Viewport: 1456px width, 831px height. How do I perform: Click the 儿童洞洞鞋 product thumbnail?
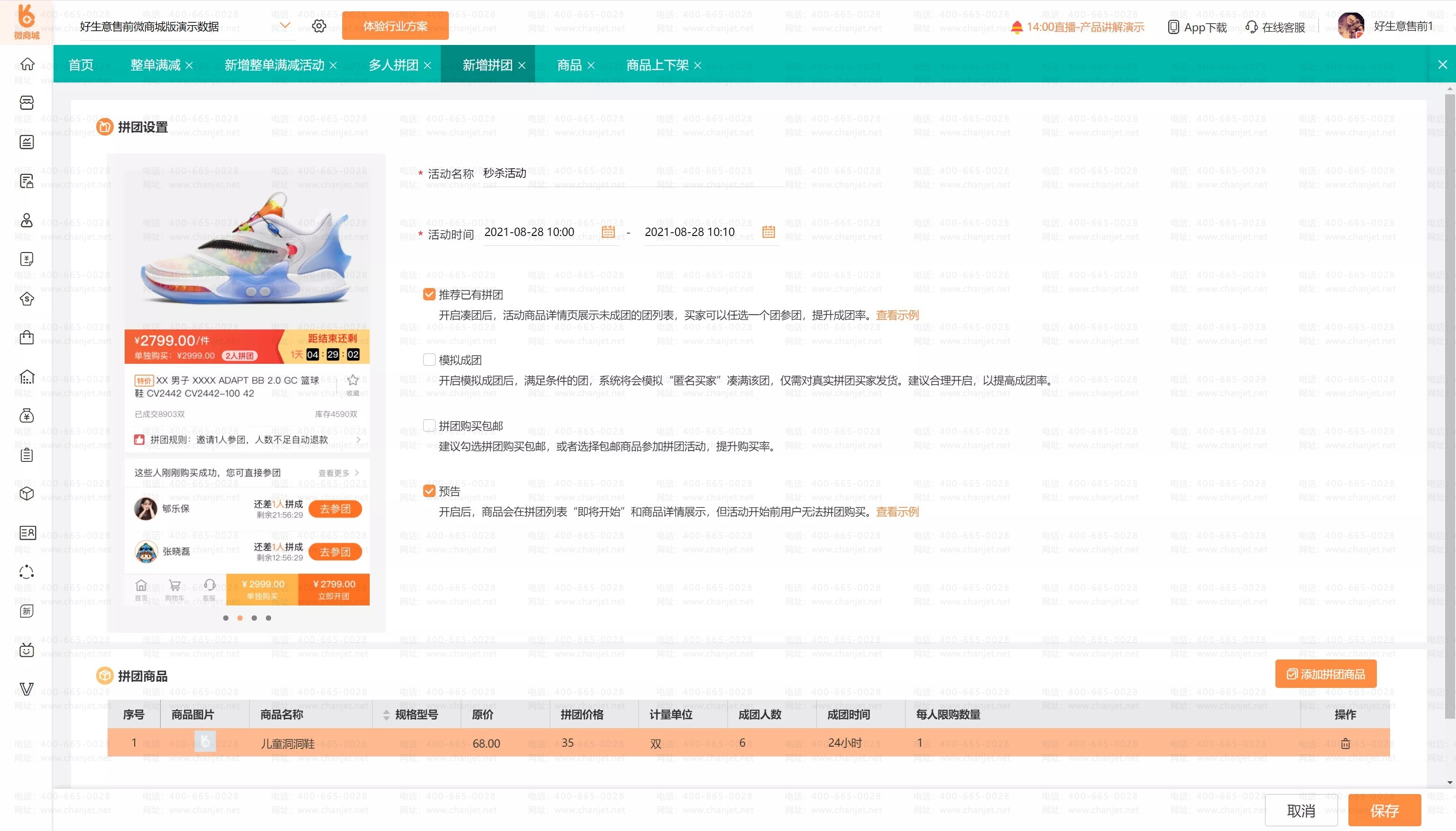coord(205,741)
